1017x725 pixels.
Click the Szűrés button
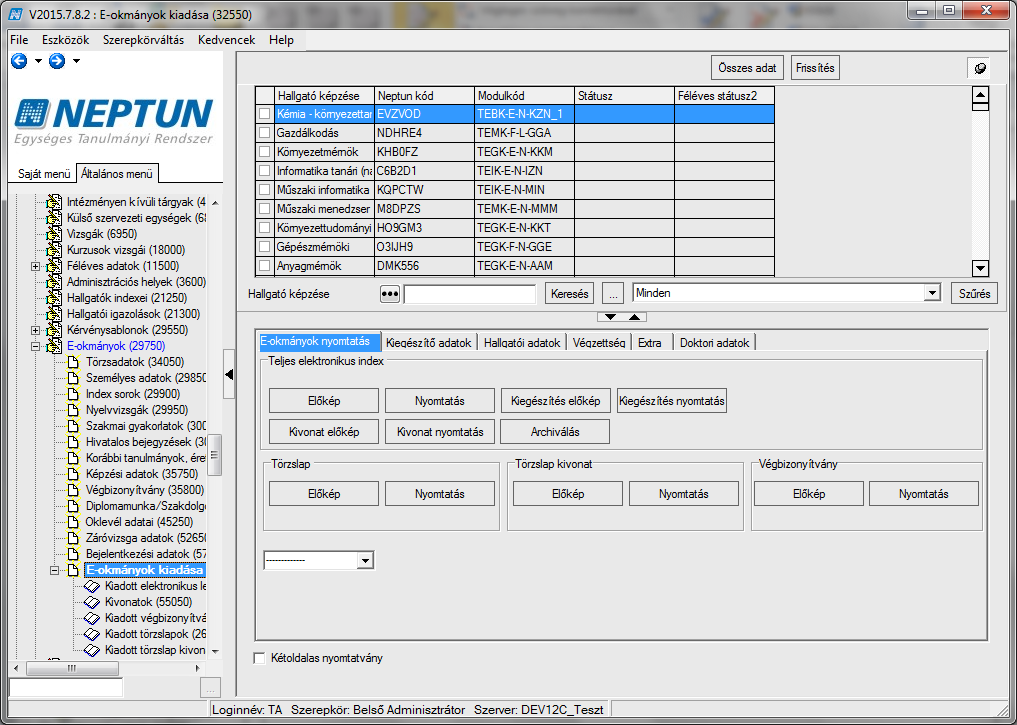click(x=974, y=294)
